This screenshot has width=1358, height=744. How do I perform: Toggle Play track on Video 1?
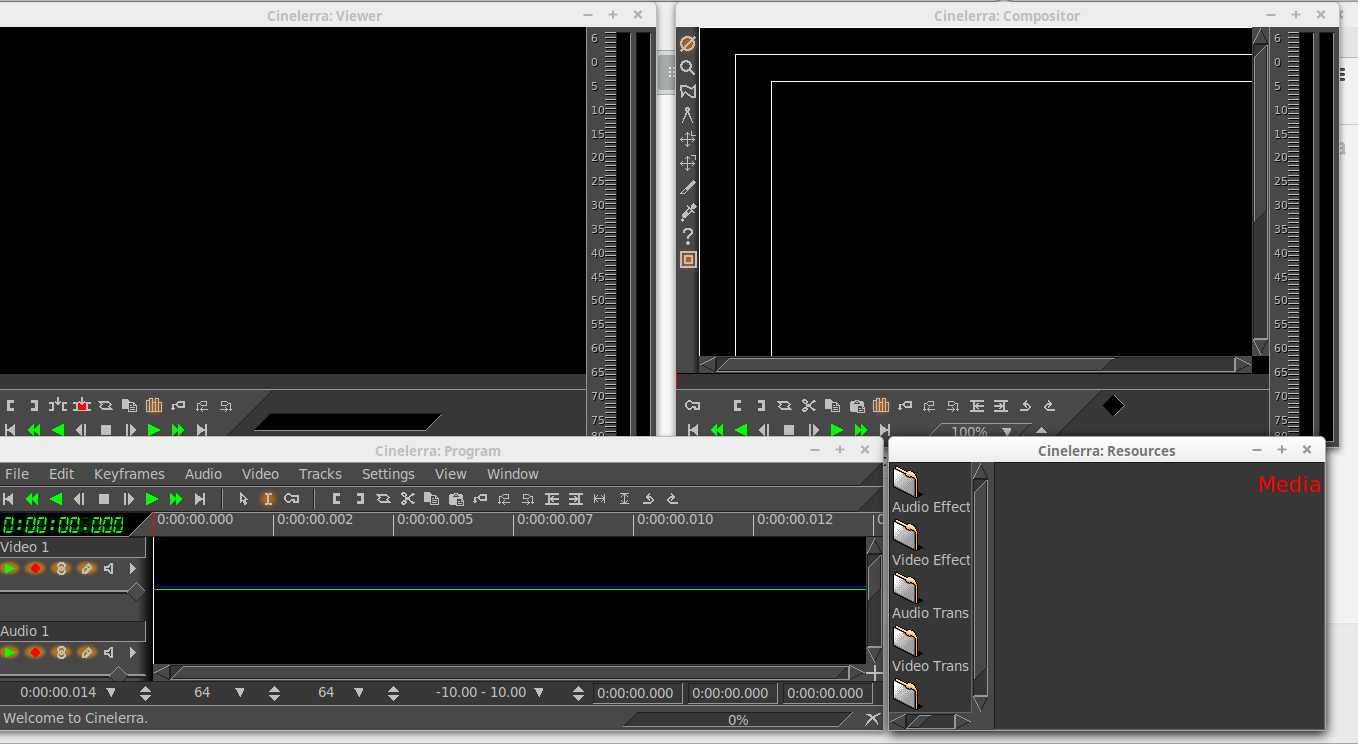[x=10, y=568]
